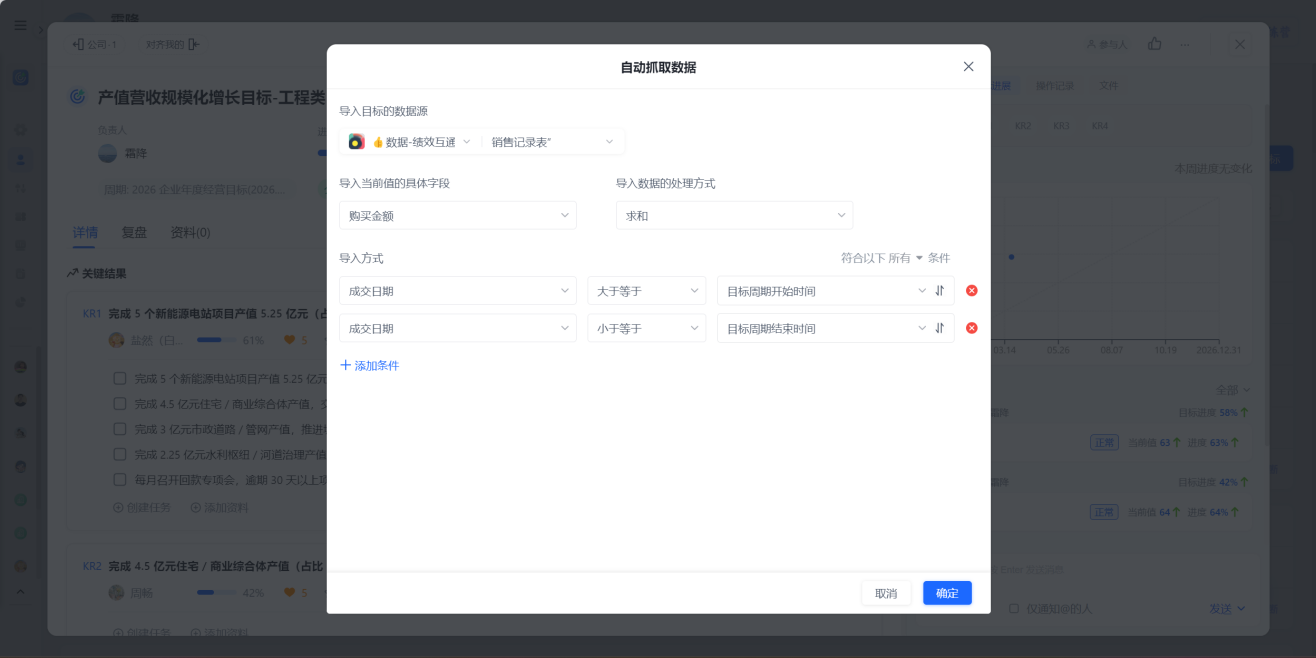Open the 所有 conditions match selector
The width and height of the screenshot is (1316, 658).
click(x=905, y=258)
